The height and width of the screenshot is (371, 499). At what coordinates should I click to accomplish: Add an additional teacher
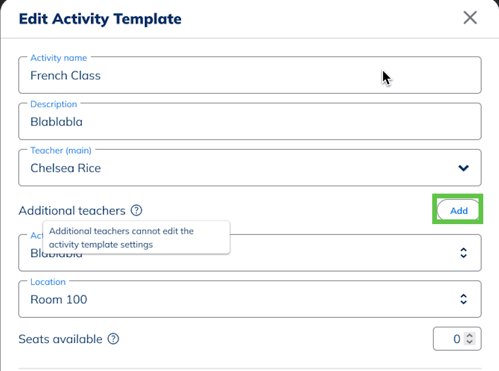(459, 210)
